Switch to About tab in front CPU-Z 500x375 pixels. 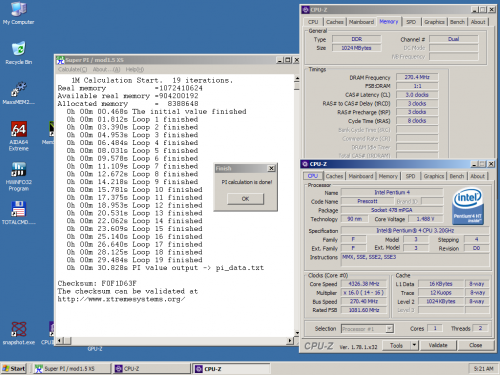(477, 176)
